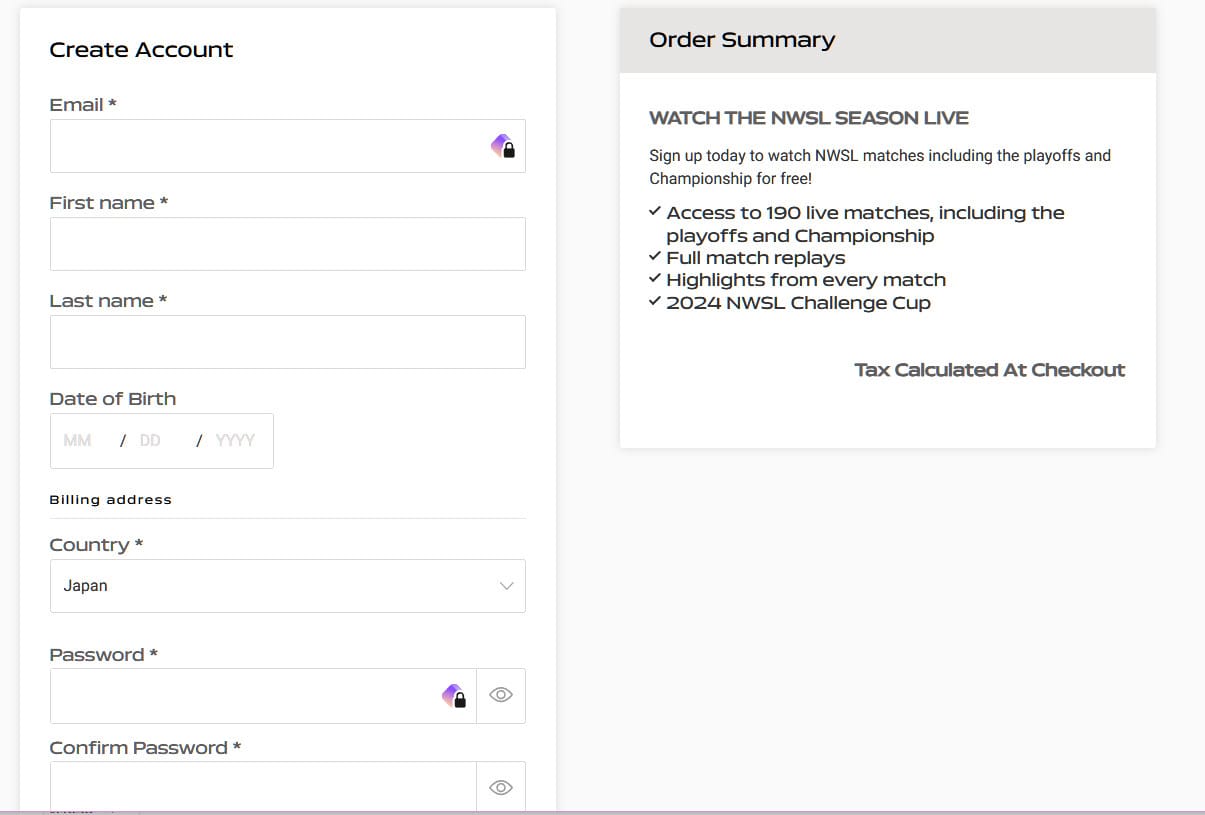Click the DD day field in Date of Birth

(150, 440)
